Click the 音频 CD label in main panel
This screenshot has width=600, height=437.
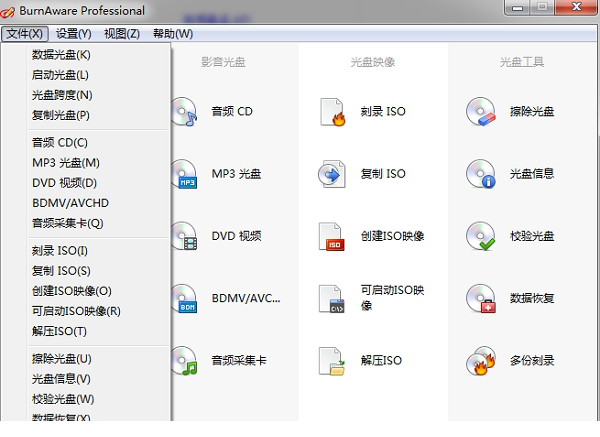232,111
